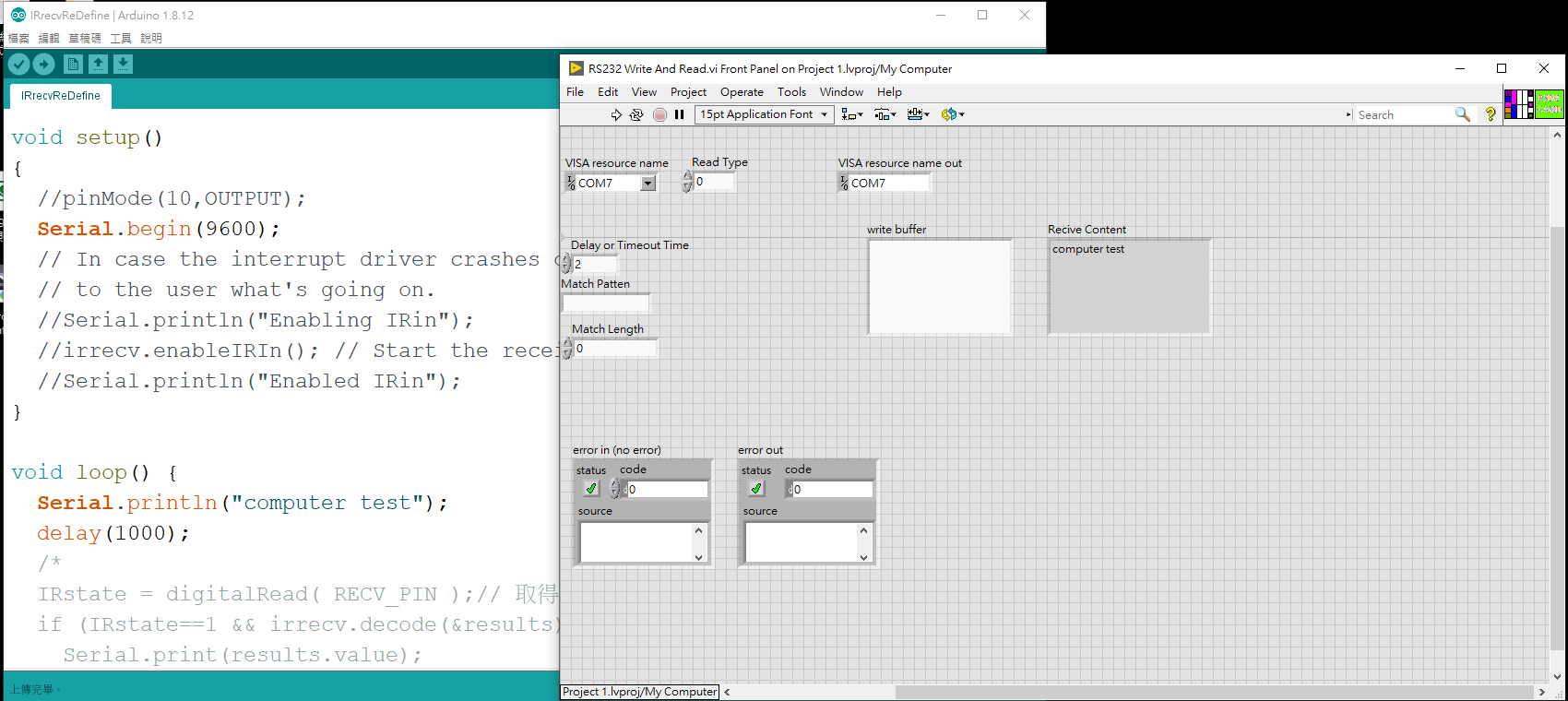Click the error out code field

point(831,489)
